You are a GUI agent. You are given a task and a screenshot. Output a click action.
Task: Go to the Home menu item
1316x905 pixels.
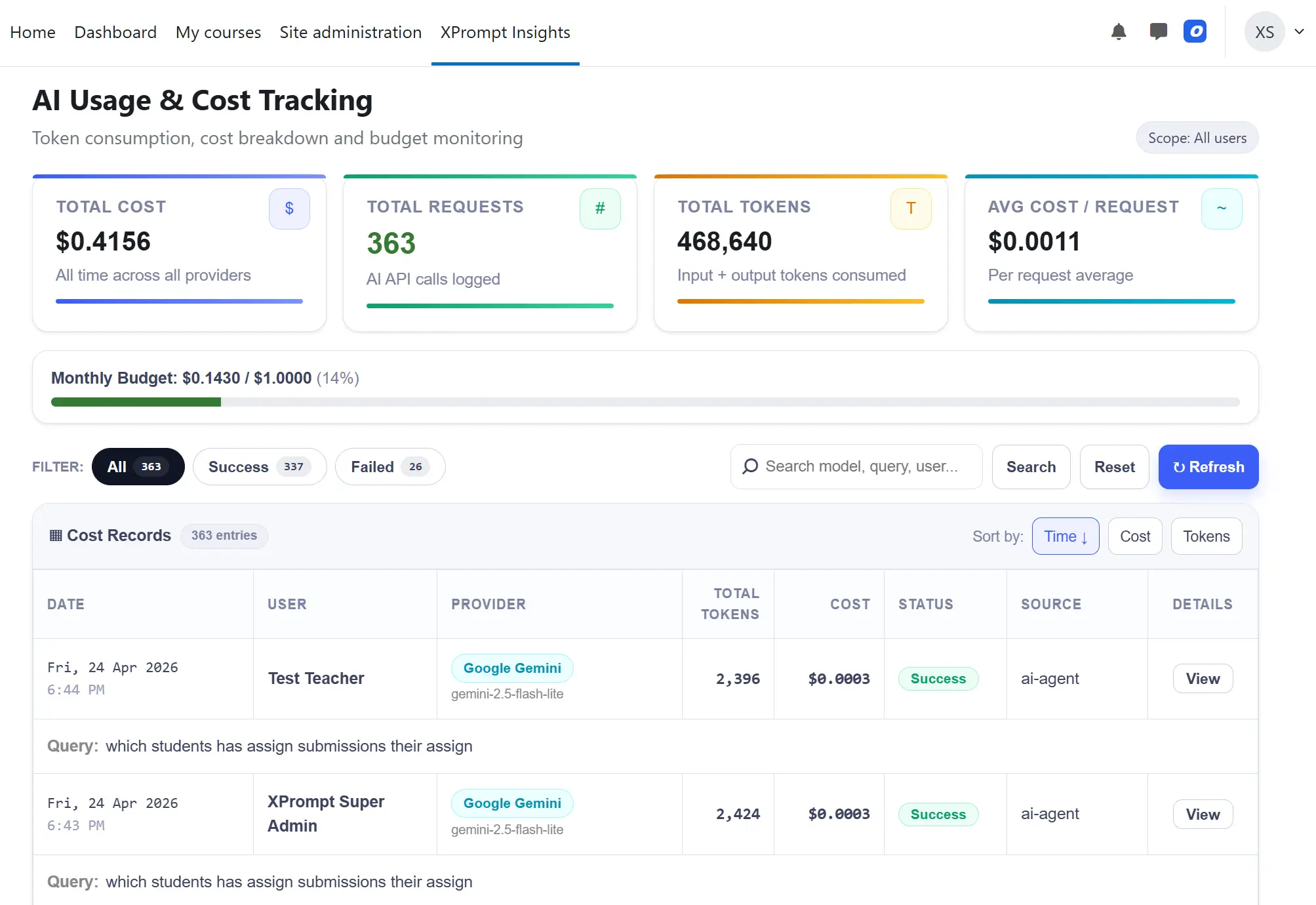(33, 32)
